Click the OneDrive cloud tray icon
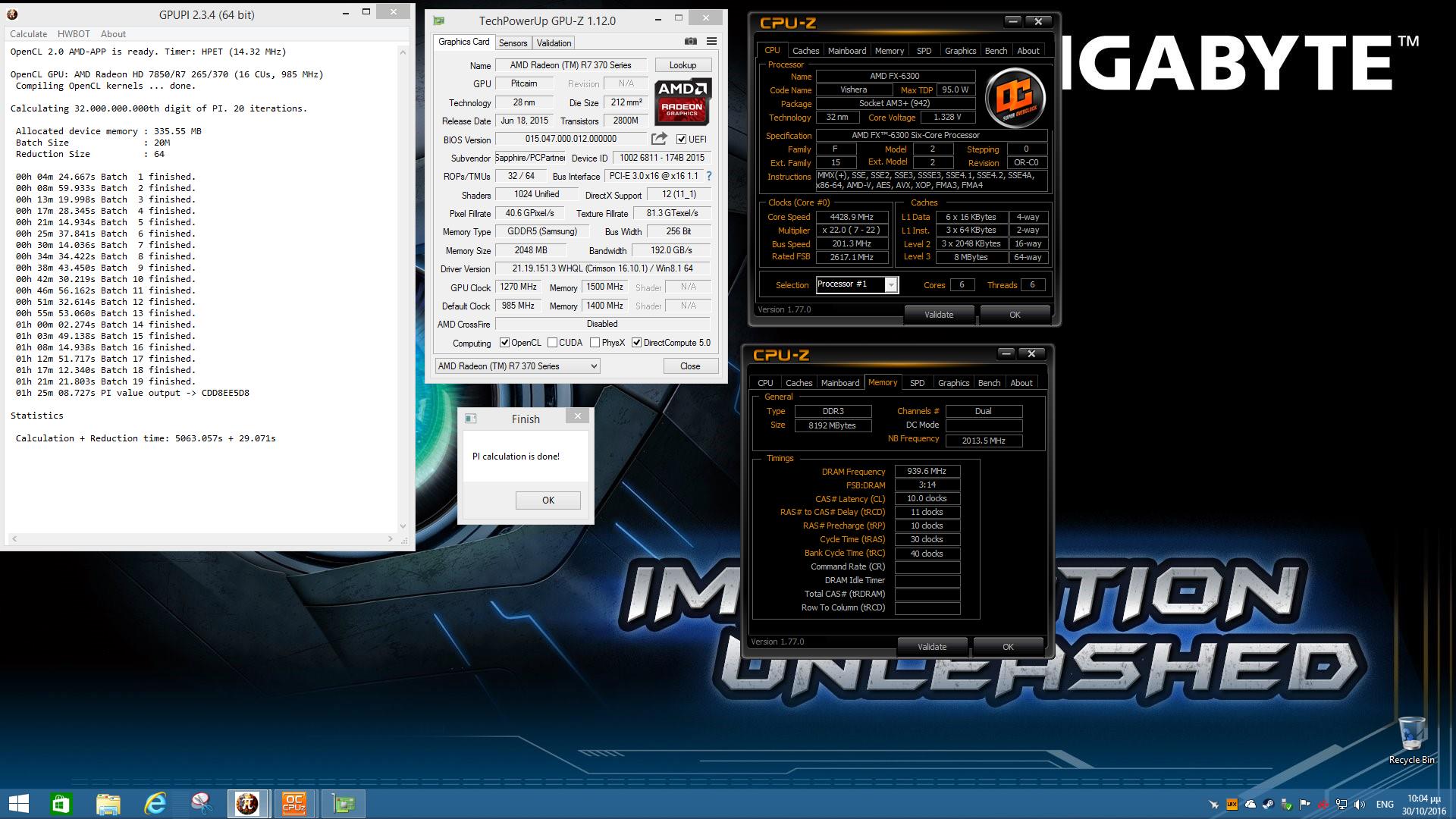The image size is (1456, 819). pos(1250,805)
